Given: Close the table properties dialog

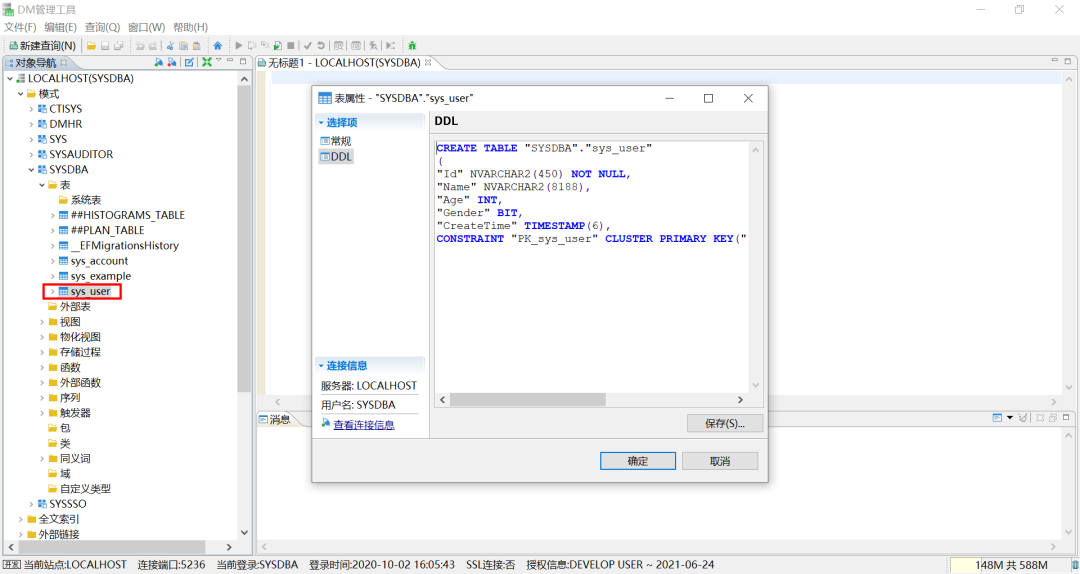Looking at the screenshot, I should click(x=748, y=99).
